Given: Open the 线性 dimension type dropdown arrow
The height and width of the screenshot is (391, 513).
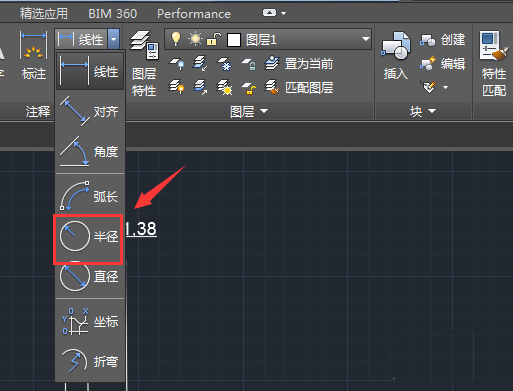Looking at the screenshot, I should (x=114, y=39).
